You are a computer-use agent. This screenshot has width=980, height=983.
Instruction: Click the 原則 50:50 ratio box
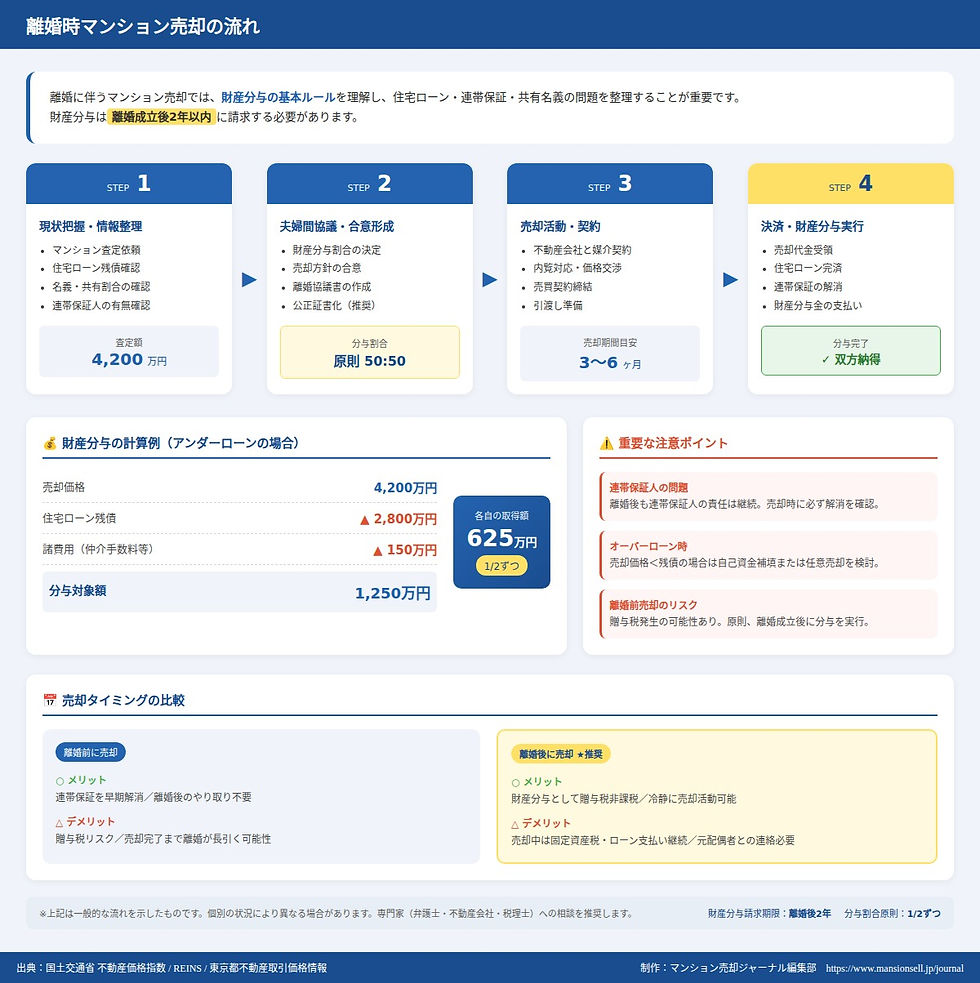point(370,352)
